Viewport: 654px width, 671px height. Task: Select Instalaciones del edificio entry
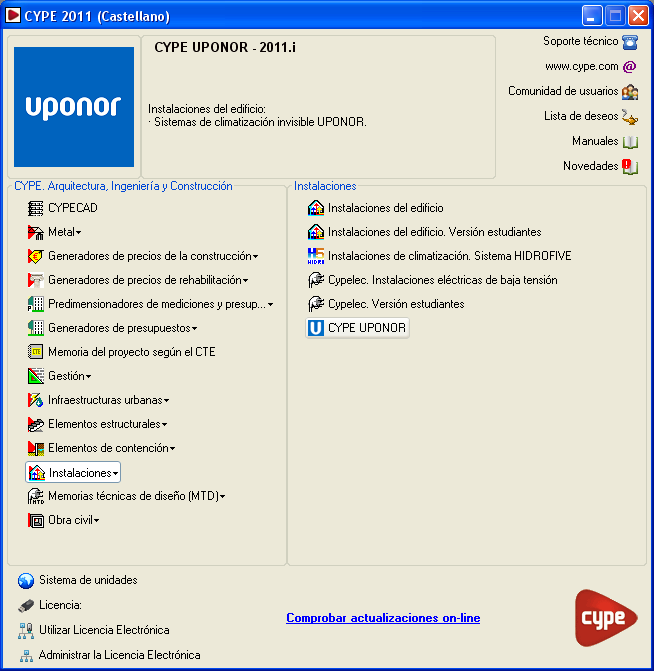pyautogui.click(x=376, y=208)
